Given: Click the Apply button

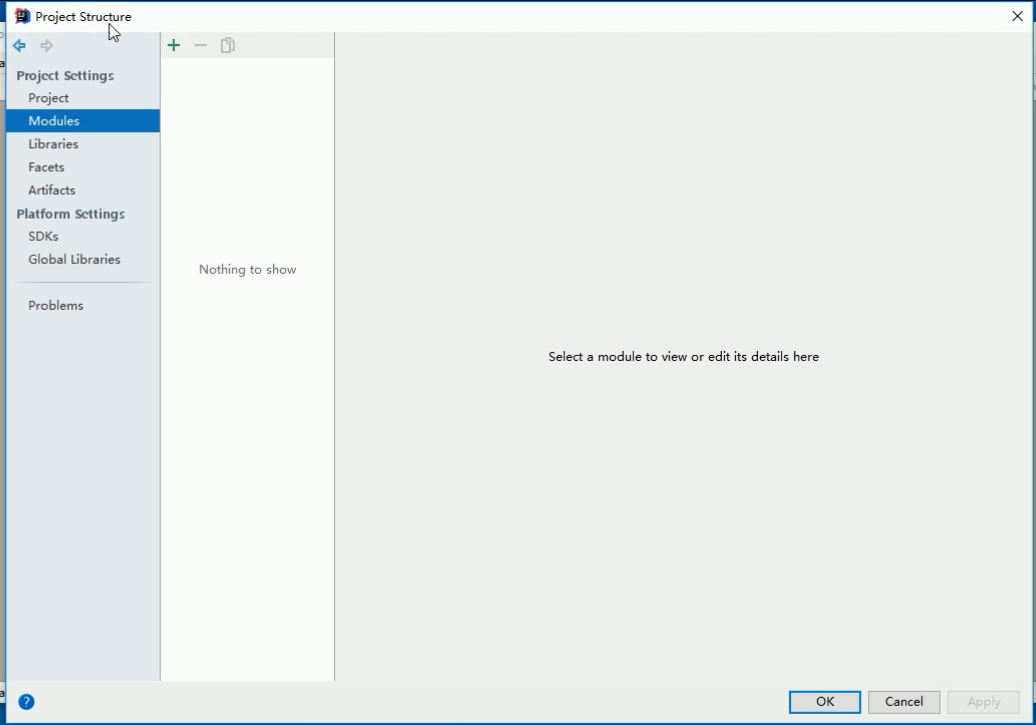Looking at the screenshot, I should click(983, 702).
